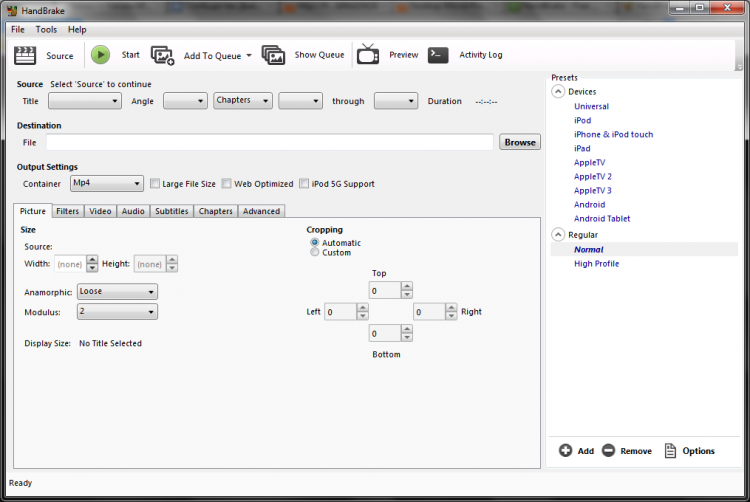Click the Add To Queue icon
Image resolution: width=750 pixels, height=502 pixels.
tap(163, 55)
